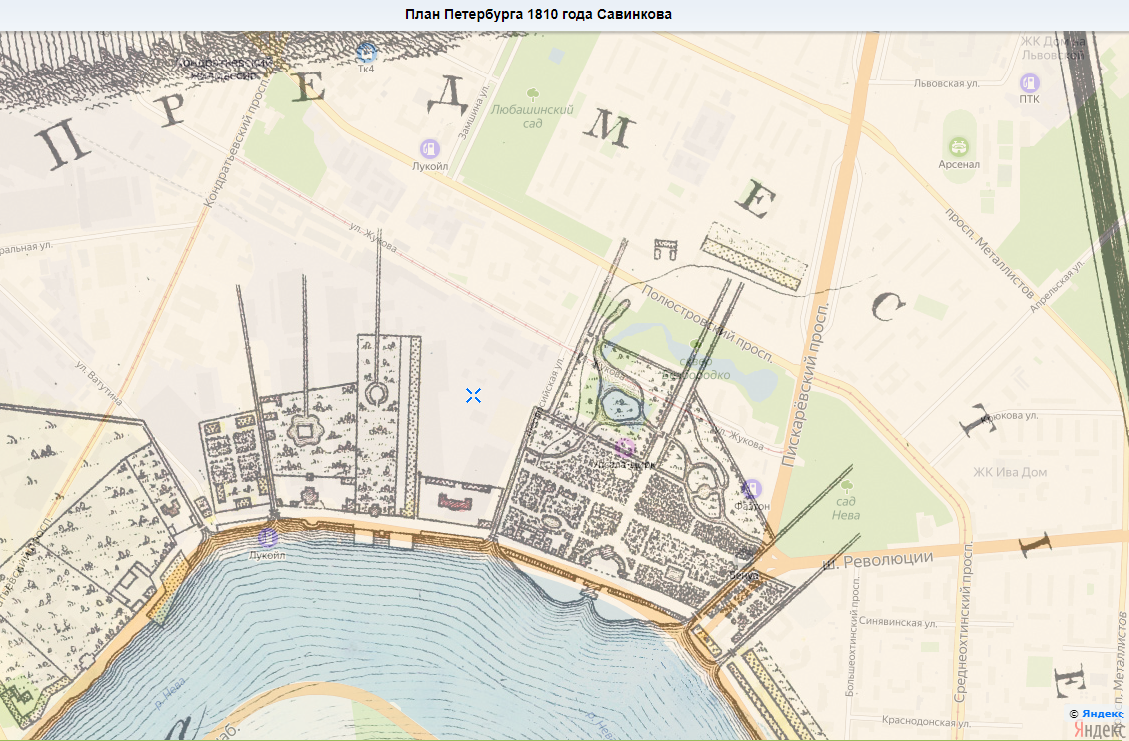Click the Краснодонская ул. label
The width and height of the screenshot is (1129, 741).
(x=927, y=721)
